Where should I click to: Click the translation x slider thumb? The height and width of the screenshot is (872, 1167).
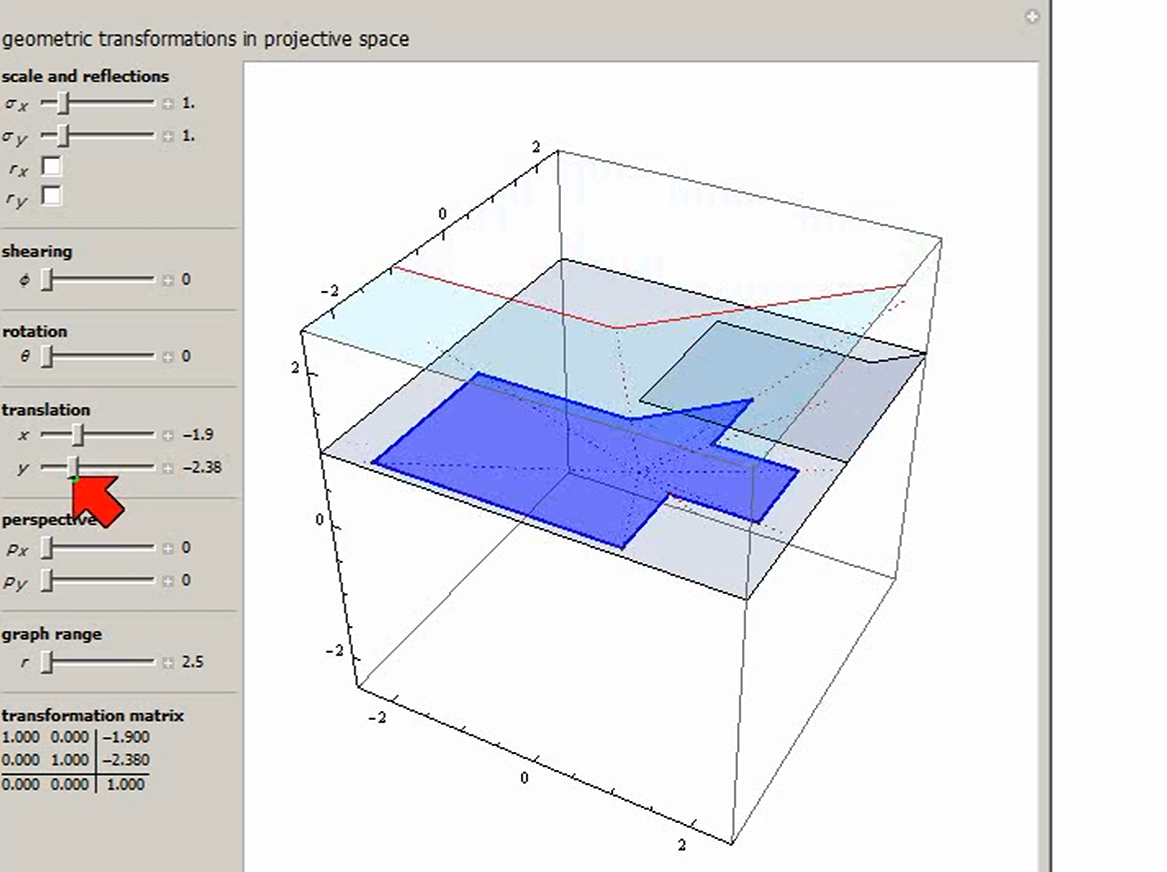78,435
